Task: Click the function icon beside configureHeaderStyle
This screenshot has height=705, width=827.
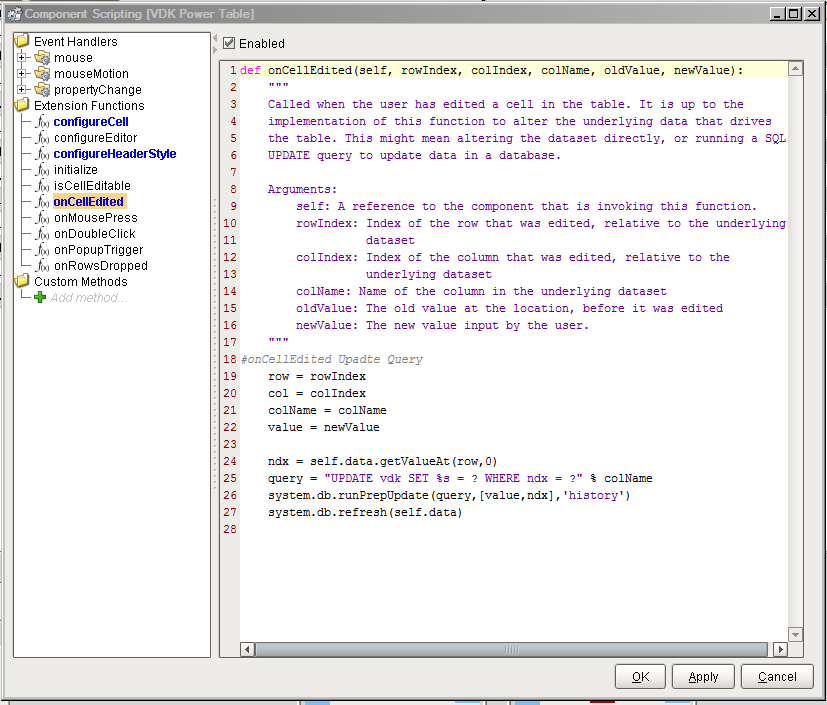Action: [42, 154]
